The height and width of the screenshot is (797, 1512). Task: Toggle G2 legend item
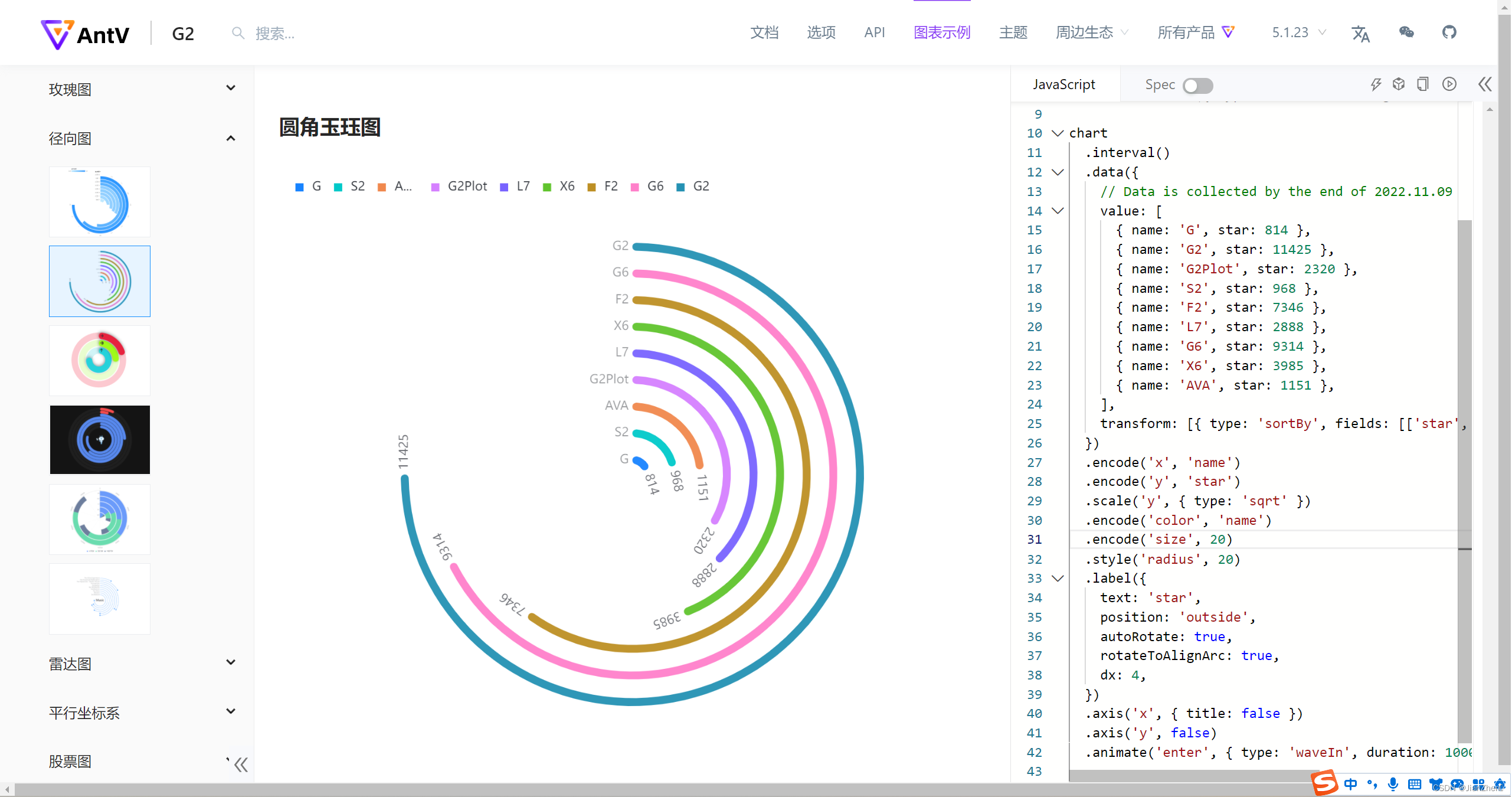pyautogui.click(x=693, y=187)
